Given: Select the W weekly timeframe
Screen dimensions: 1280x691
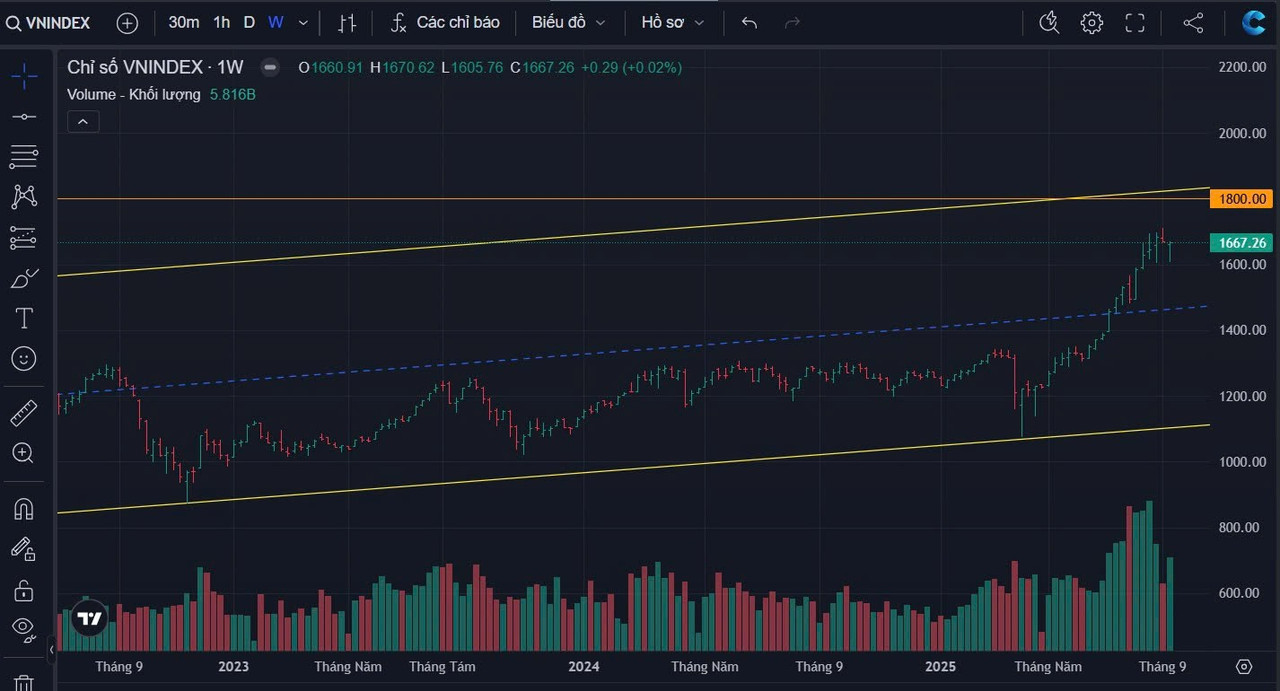Looking at the screenshot, I should (275, 22).
